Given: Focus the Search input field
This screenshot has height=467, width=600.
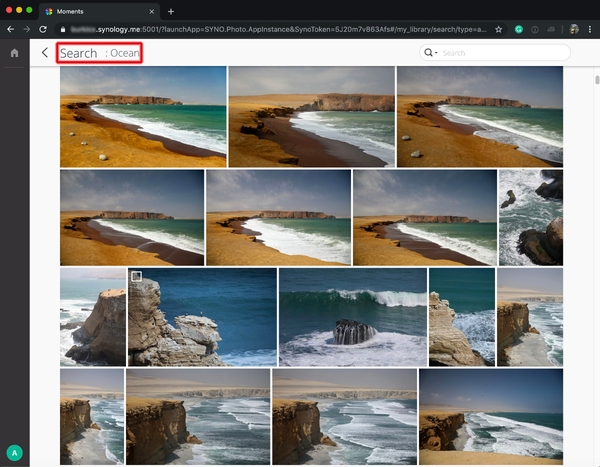Looking at the screenshot, I should point(503,53).
